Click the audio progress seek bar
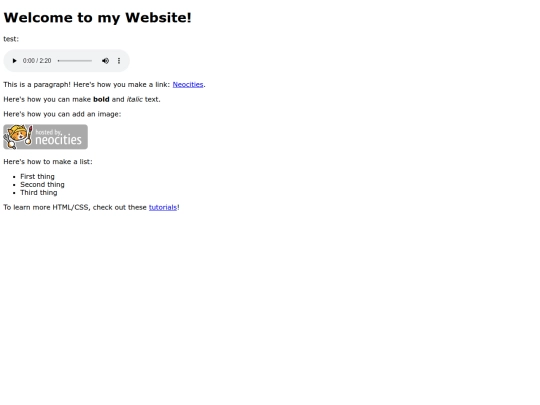 [x=75, y=61]
